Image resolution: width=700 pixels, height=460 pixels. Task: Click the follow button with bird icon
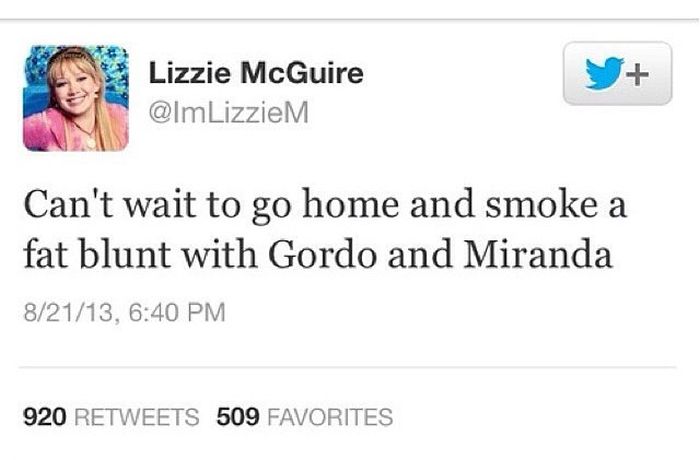617,73
